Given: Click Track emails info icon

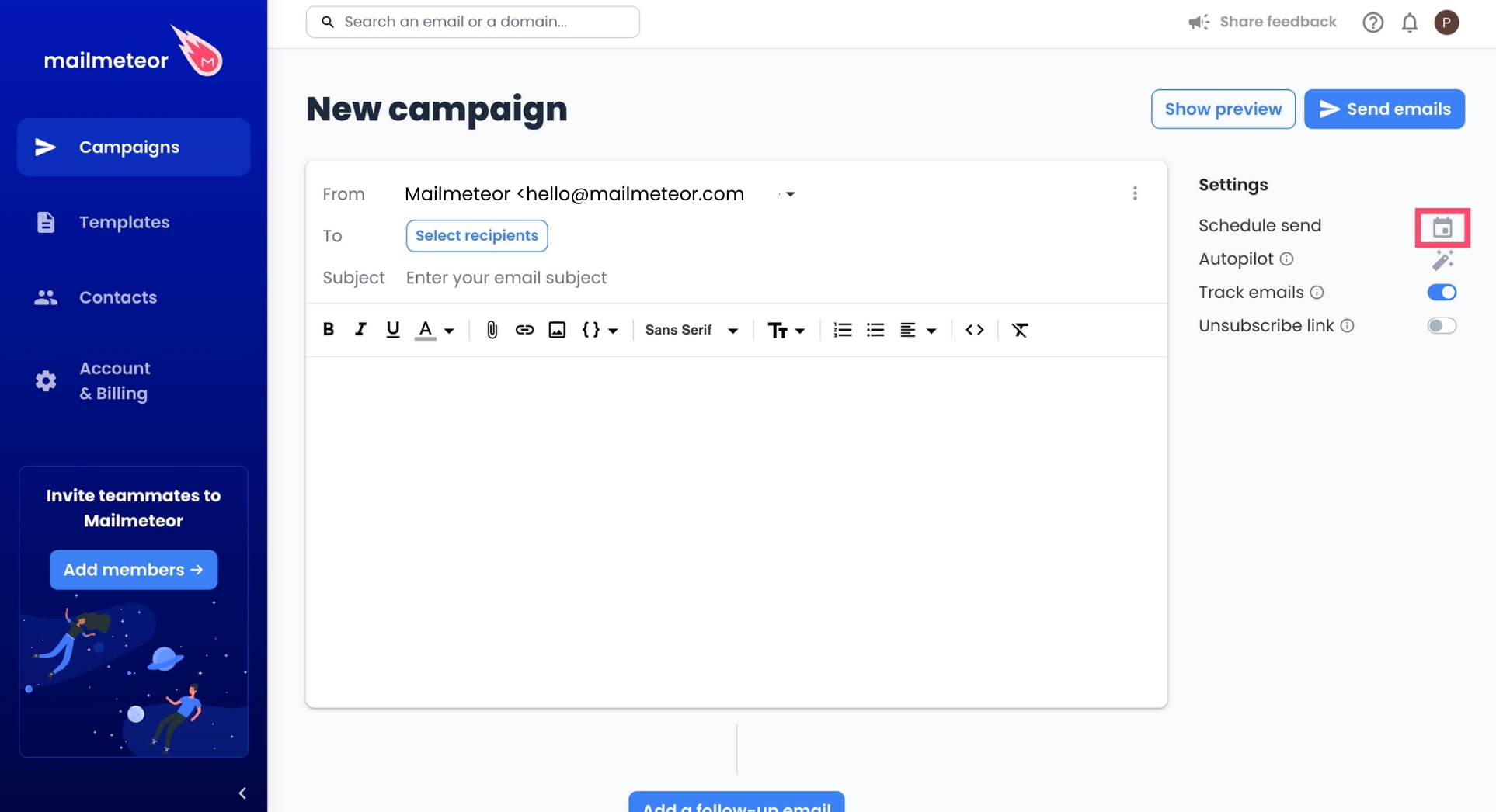Looking at the screenshot, I should point(1317,293).
